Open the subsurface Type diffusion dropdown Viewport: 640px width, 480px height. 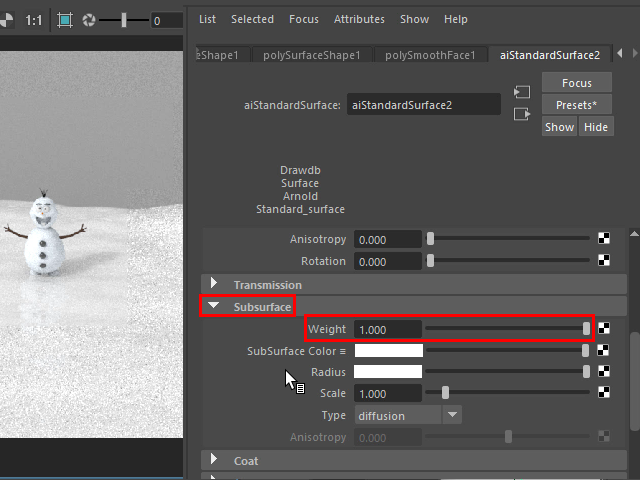tap(453, 415)
